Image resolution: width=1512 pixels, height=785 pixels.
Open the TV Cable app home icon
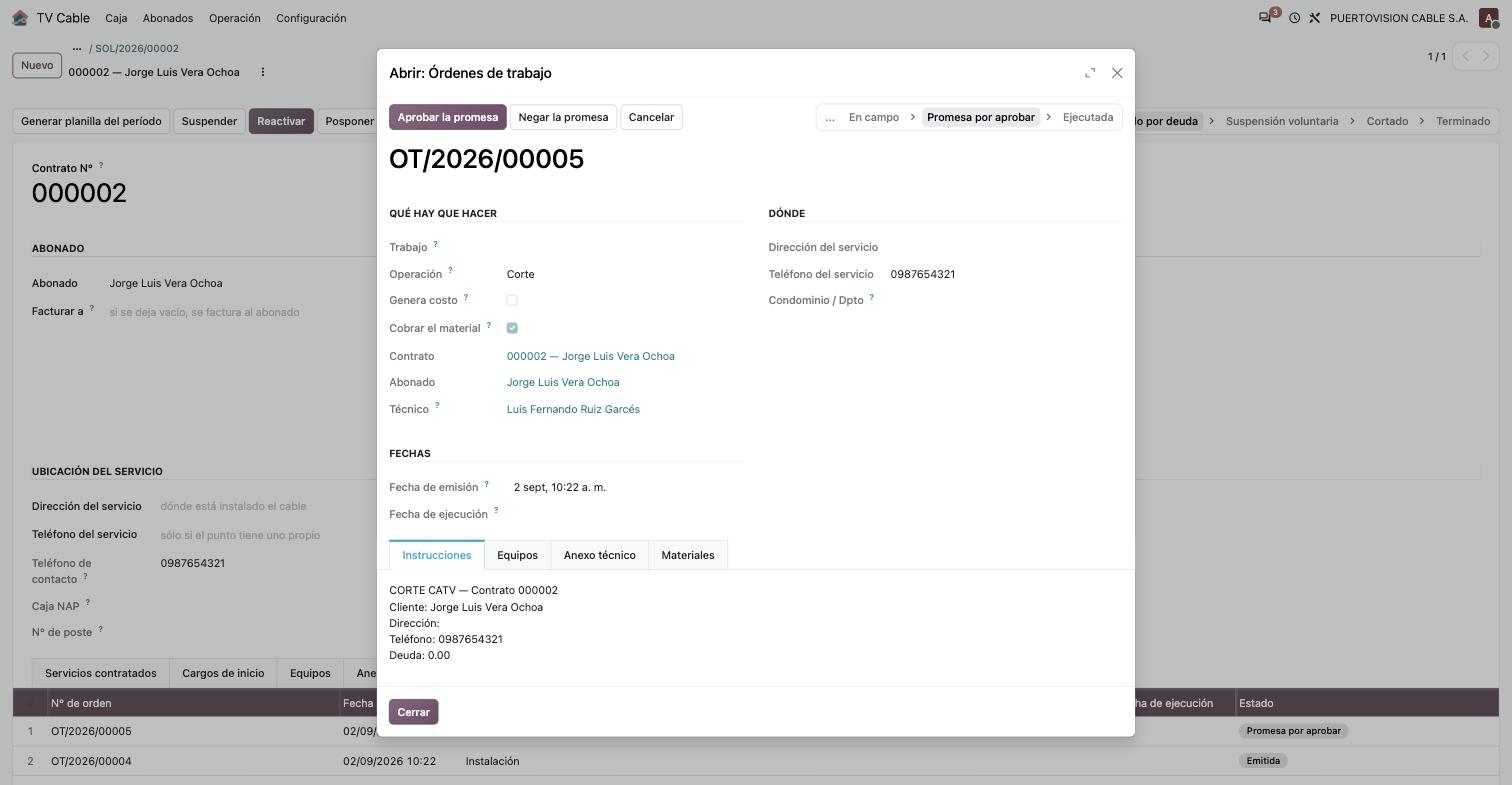tap(19, 18)
